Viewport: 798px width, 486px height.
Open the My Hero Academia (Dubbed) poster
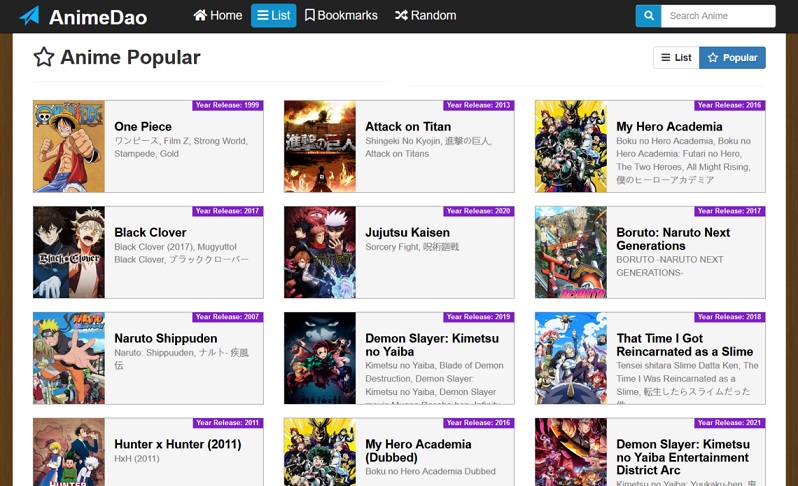point(320,452)
